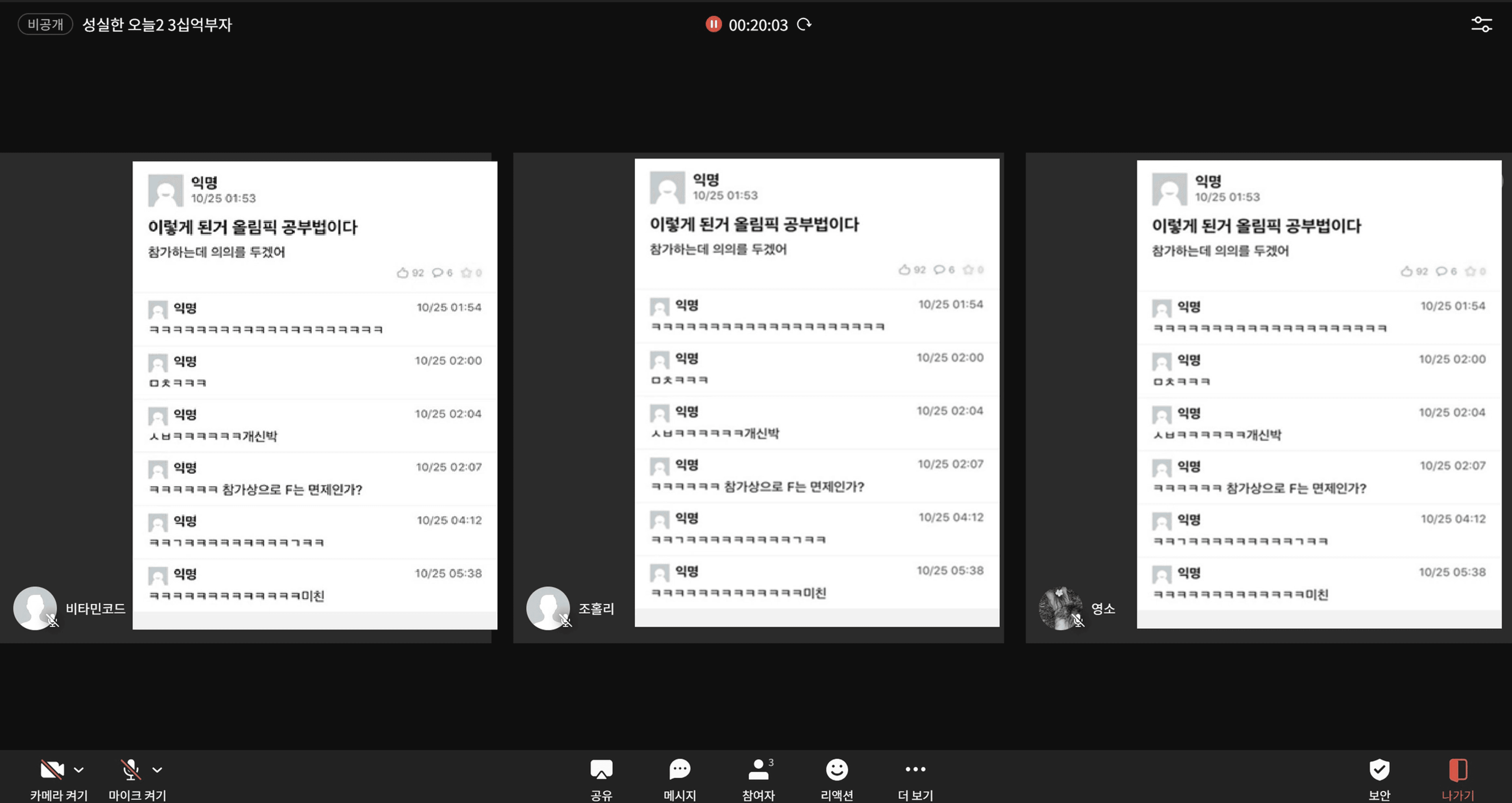Image resolution: width=1512 pixels, height=803 pixels.
Task: Open the messages chat icon
Action: click(x=680, y=769)
